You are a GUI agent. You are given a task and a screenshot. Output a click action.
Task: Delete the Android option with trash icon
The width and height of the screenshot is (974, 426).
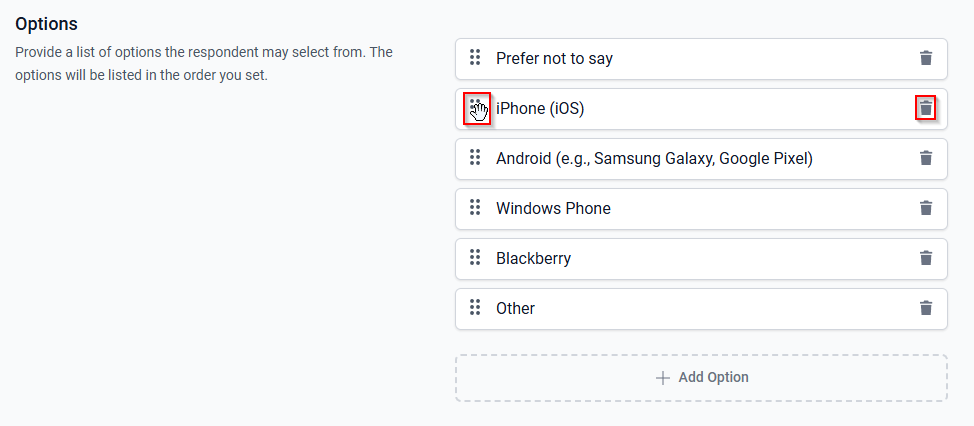point(926,158)
